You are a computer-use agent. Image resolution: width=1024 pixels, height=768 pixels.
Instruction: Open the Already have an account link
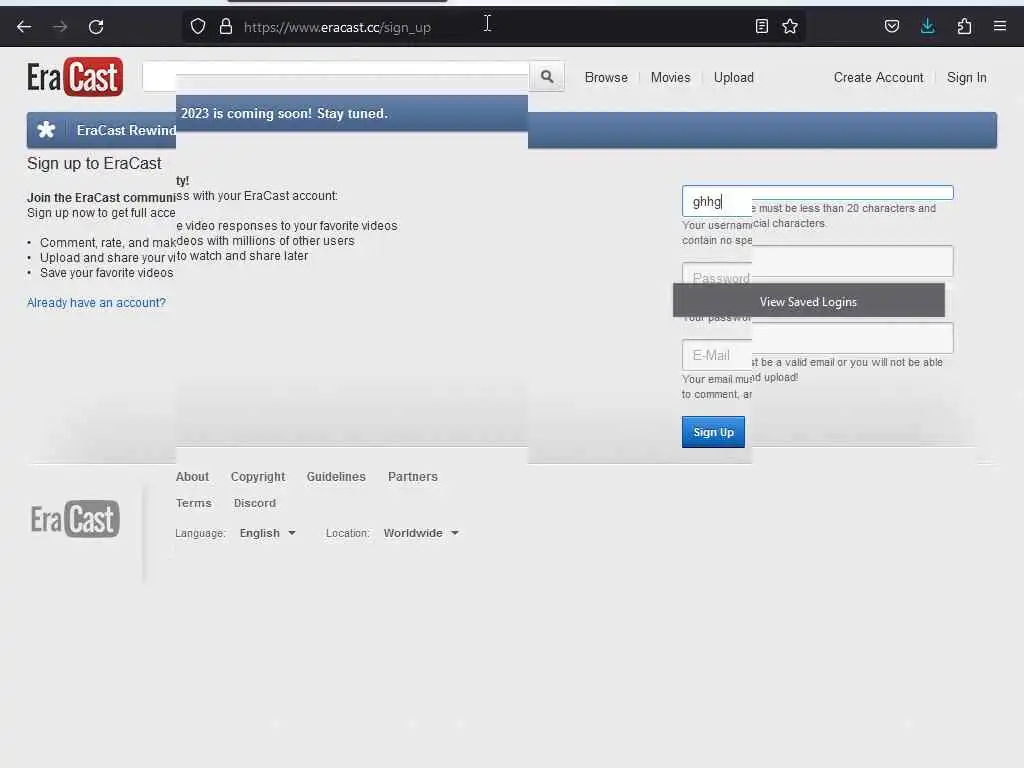coord(96,302)
